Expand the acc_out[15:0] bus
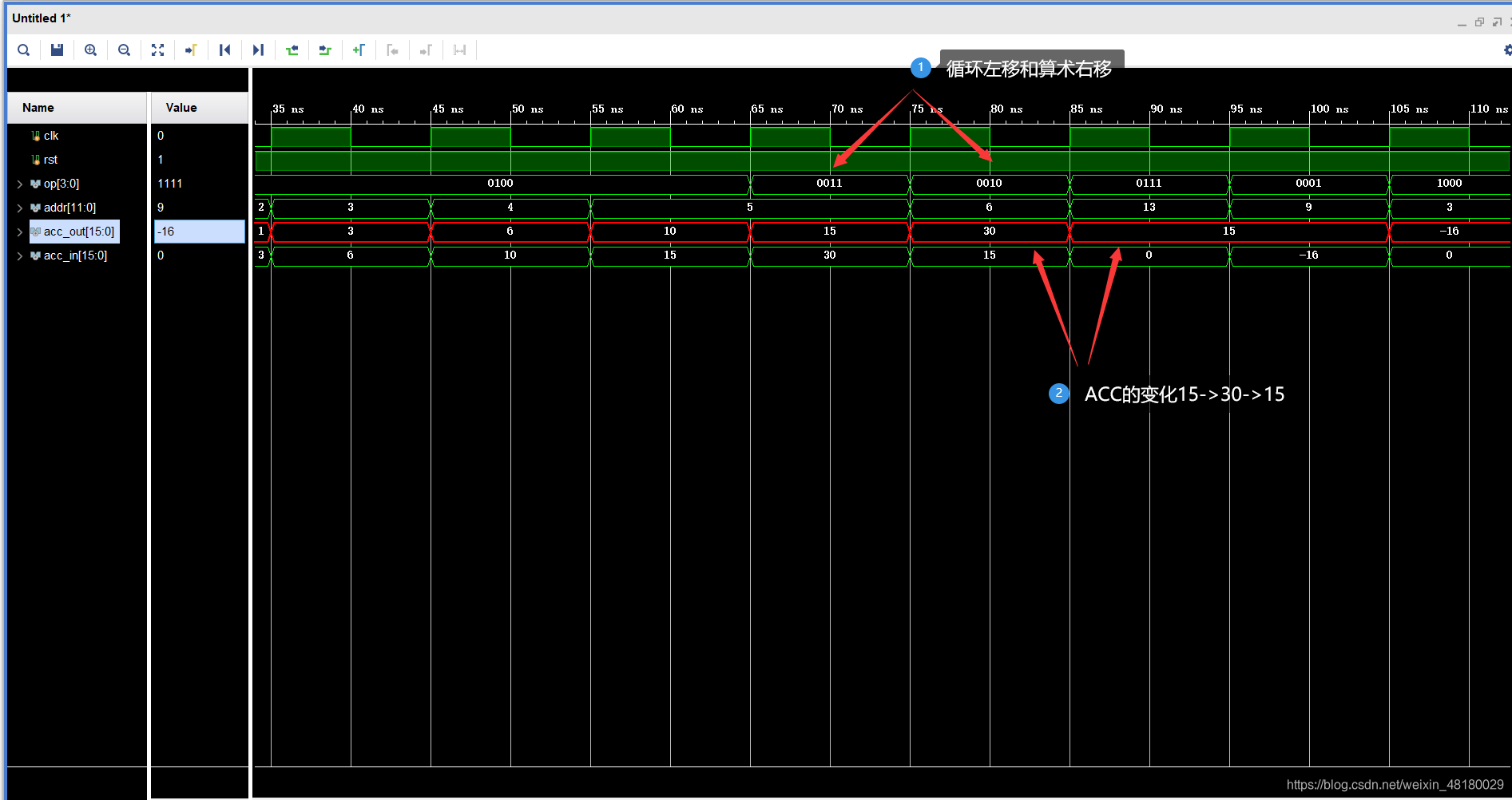Viewport: 1512px width, 800px height. (19, 232)
